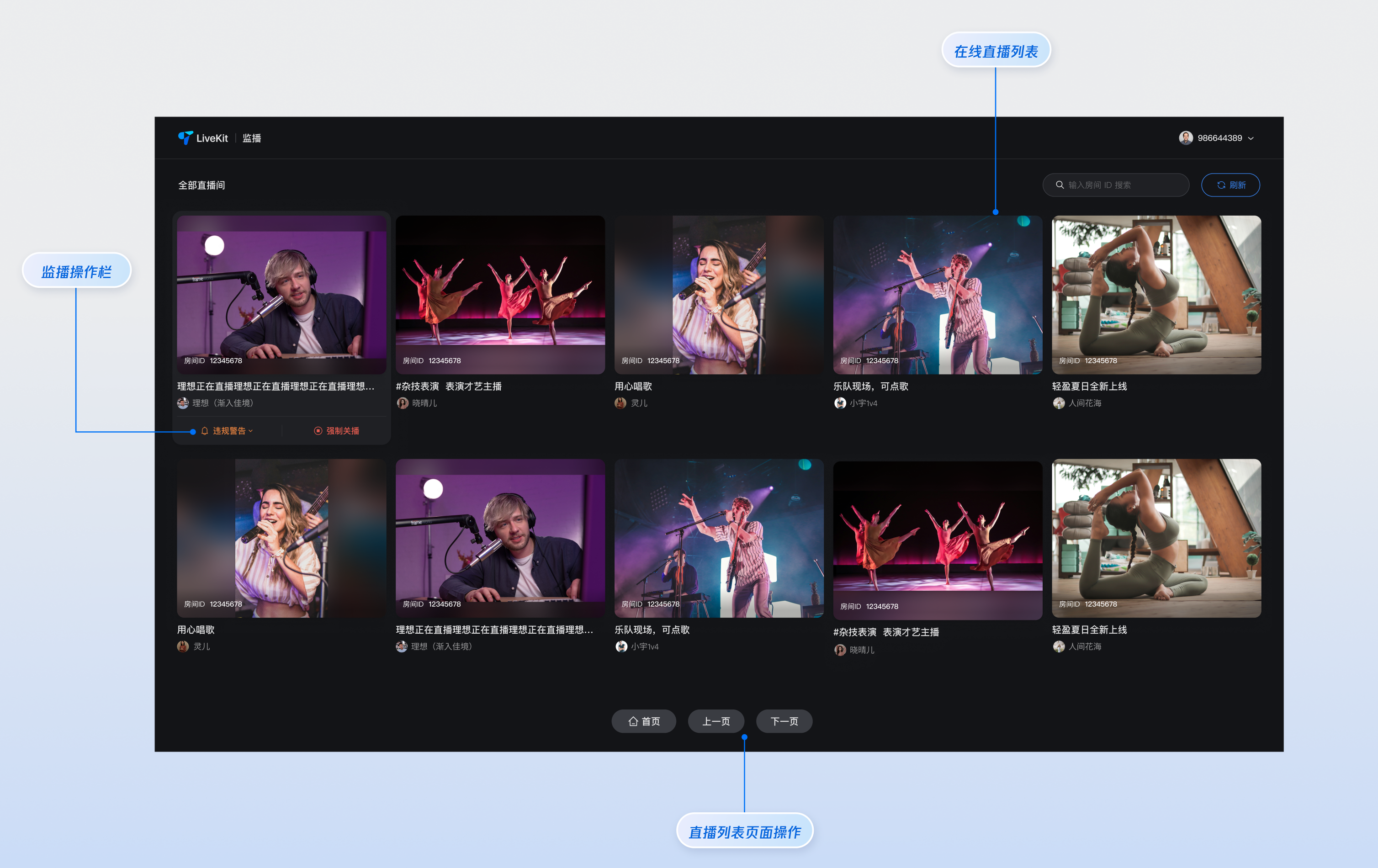Viewport: 1378px width, 868px height.
Task: Focus the room ID search field
Action: pos(1122,185)
